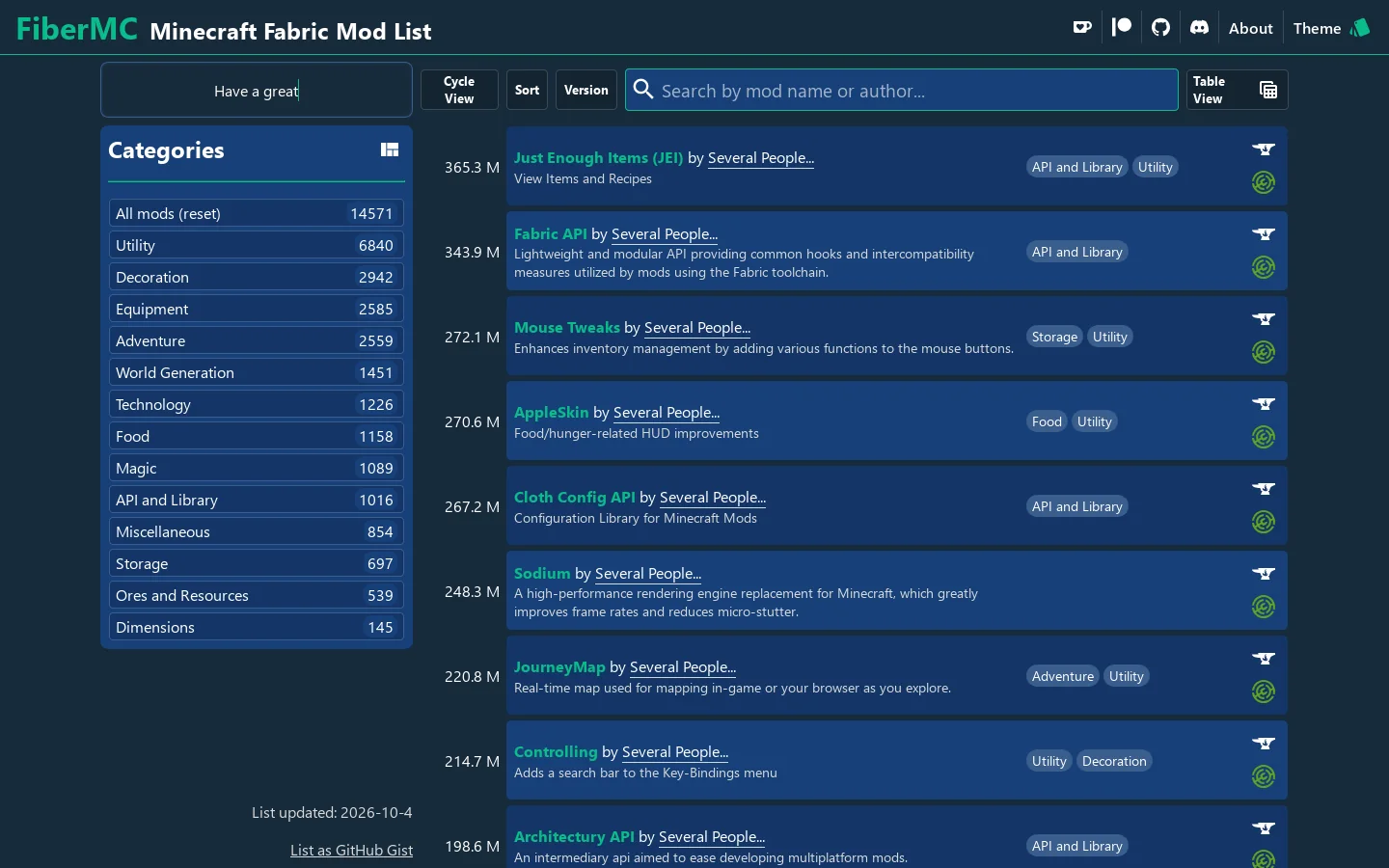The height and width of the screenshot is (868, 1389).
Task: Filter by the Ores and Resources category
Action: point(256,595)
